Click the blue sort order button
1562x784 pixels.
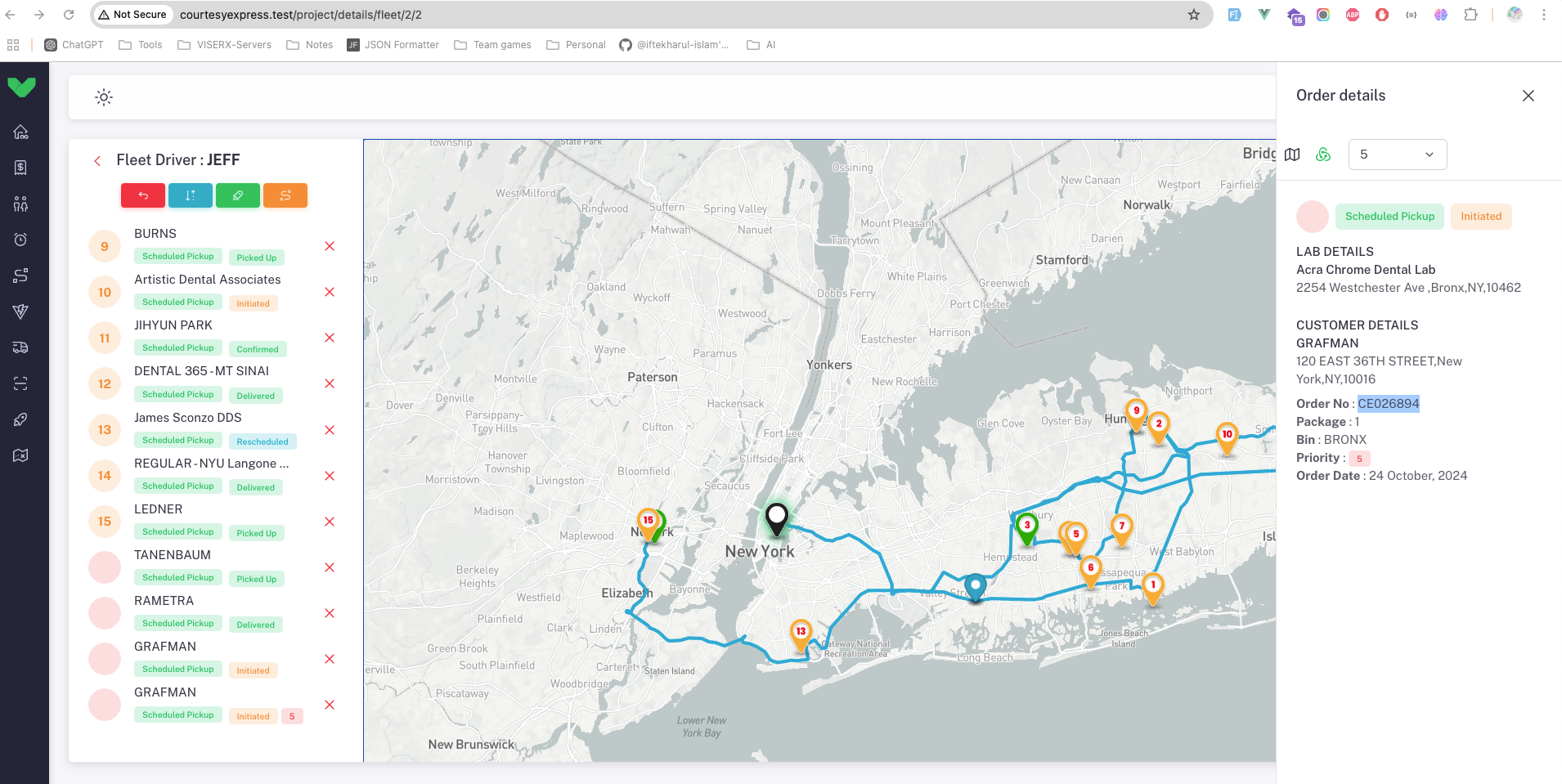tap(191, 195)
